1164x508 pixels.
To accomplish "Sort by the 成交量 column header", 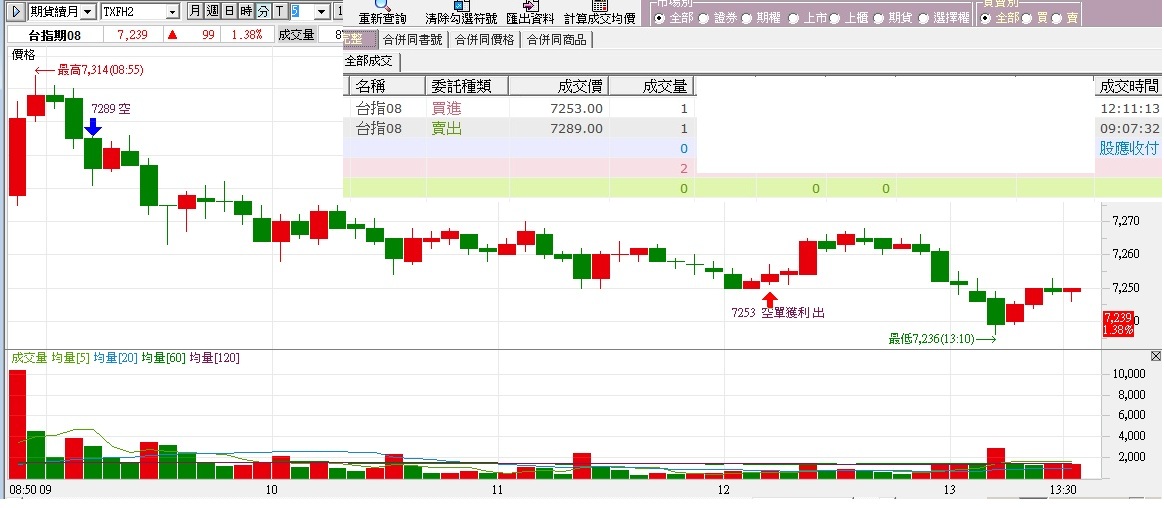I will [x=651, y=86].
